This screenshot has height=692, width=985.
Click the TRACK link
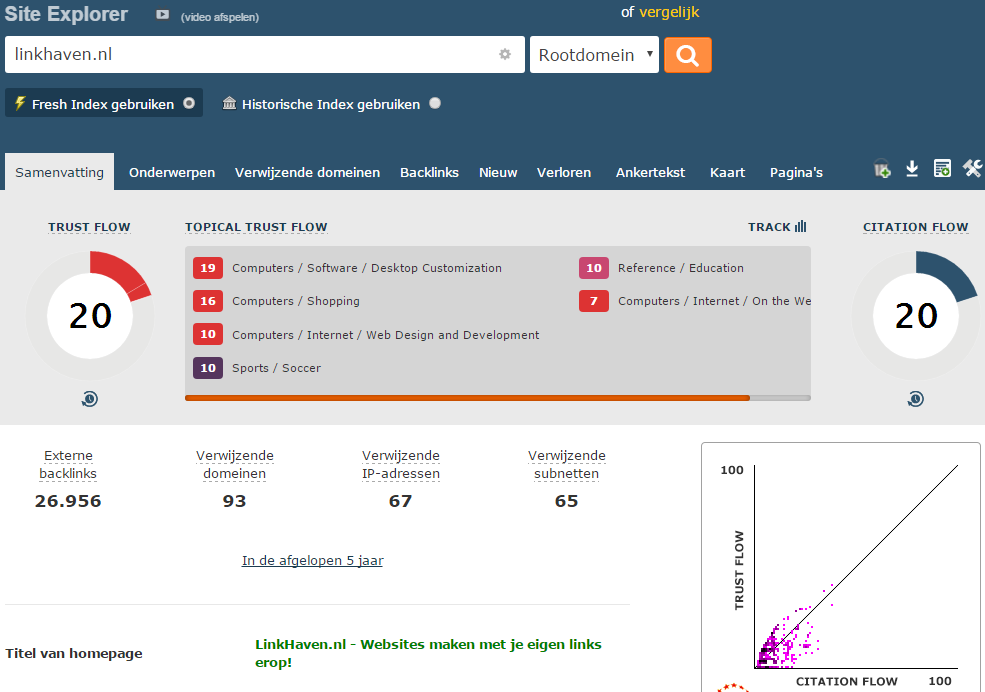tap(769, 227)
